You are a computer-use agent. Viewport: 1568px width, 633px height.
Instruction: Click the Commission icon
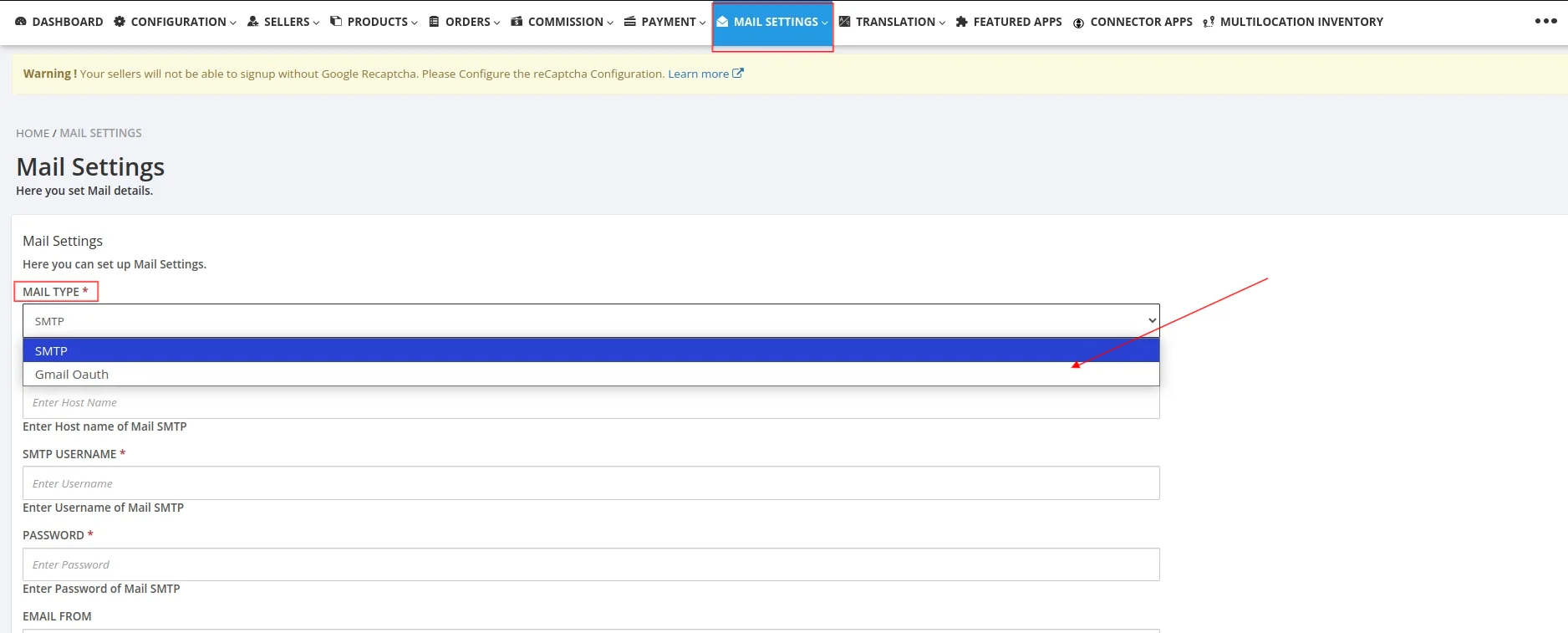[517, 22]
